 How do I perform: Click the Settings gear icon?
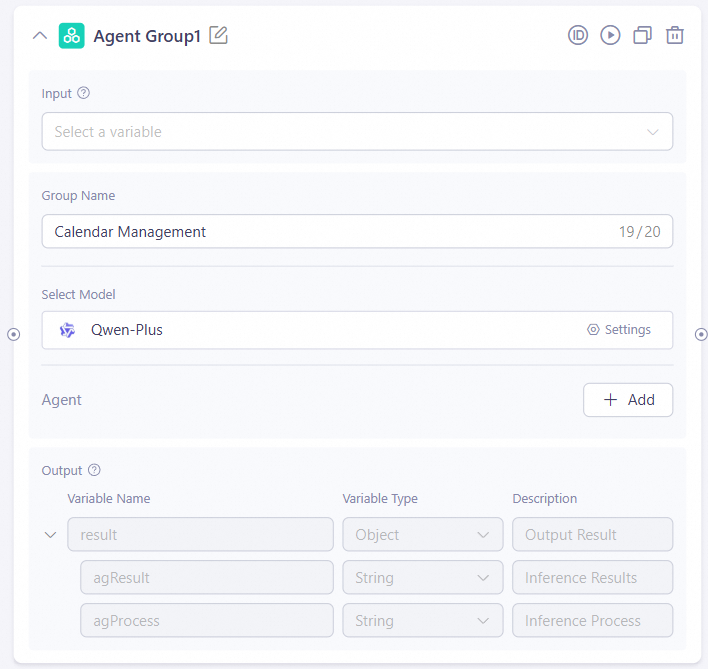click(593, 330)
